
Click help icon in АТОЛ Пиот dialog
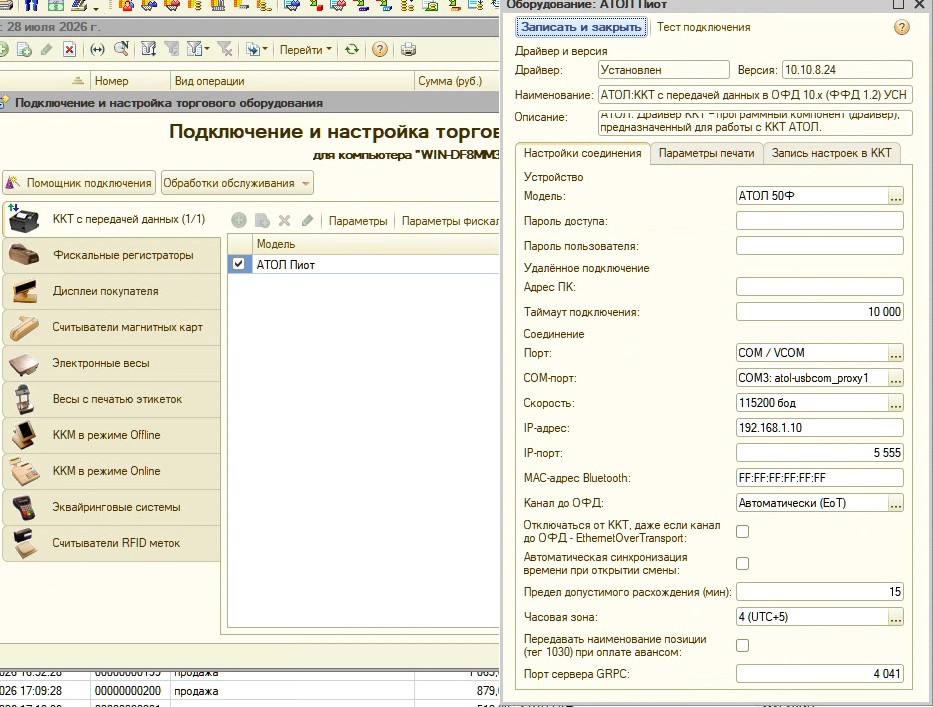(x=901, y=27)
